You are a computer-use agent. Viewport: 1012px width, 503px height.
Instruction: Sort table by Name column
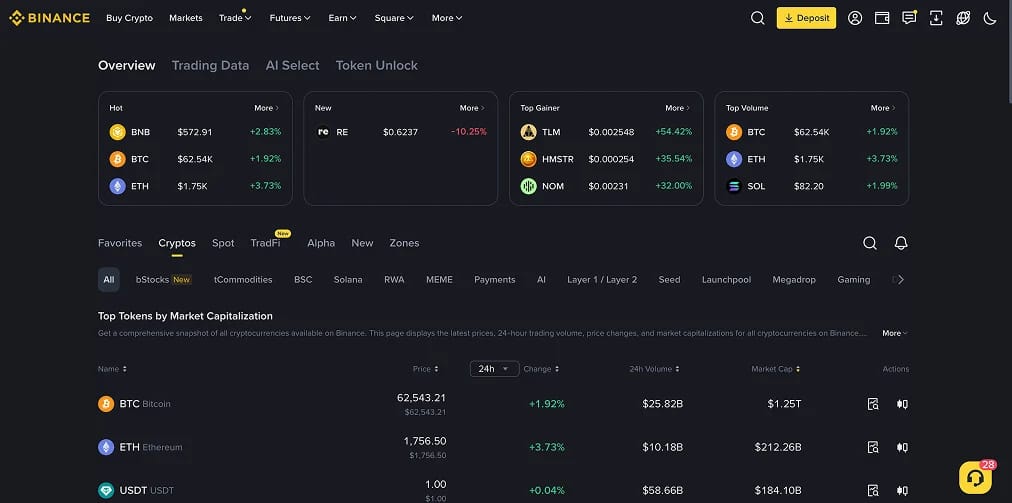112,369
